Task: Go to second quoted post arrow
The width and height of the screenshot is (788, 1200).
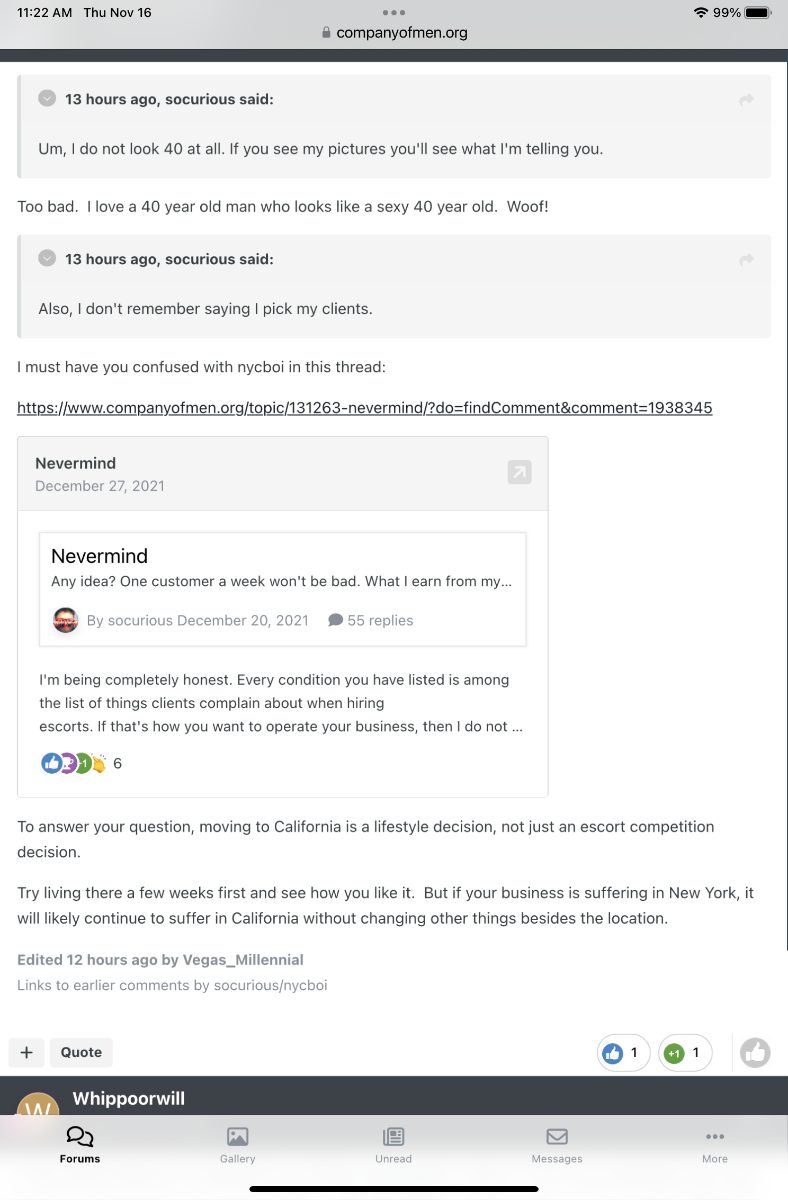Action: [x=746, y=260]
